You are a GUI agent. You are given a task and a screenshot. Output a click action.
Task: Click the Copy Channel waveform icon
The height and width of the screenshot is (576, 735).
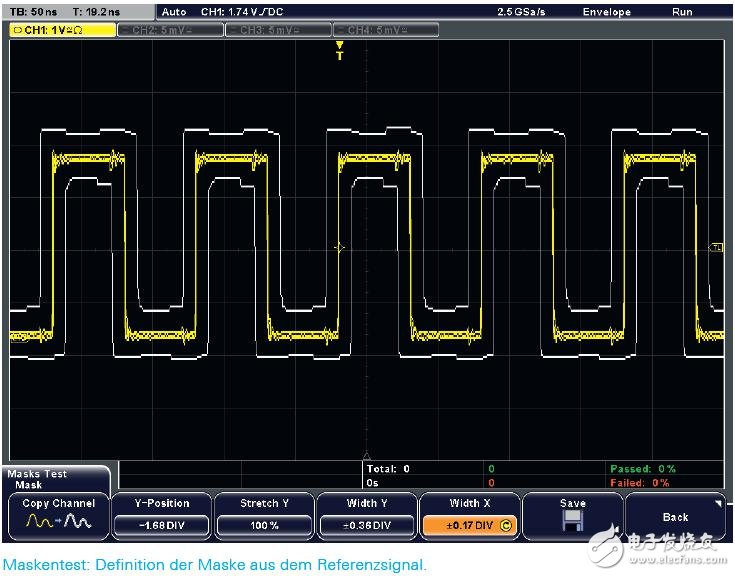click(58, 524)
